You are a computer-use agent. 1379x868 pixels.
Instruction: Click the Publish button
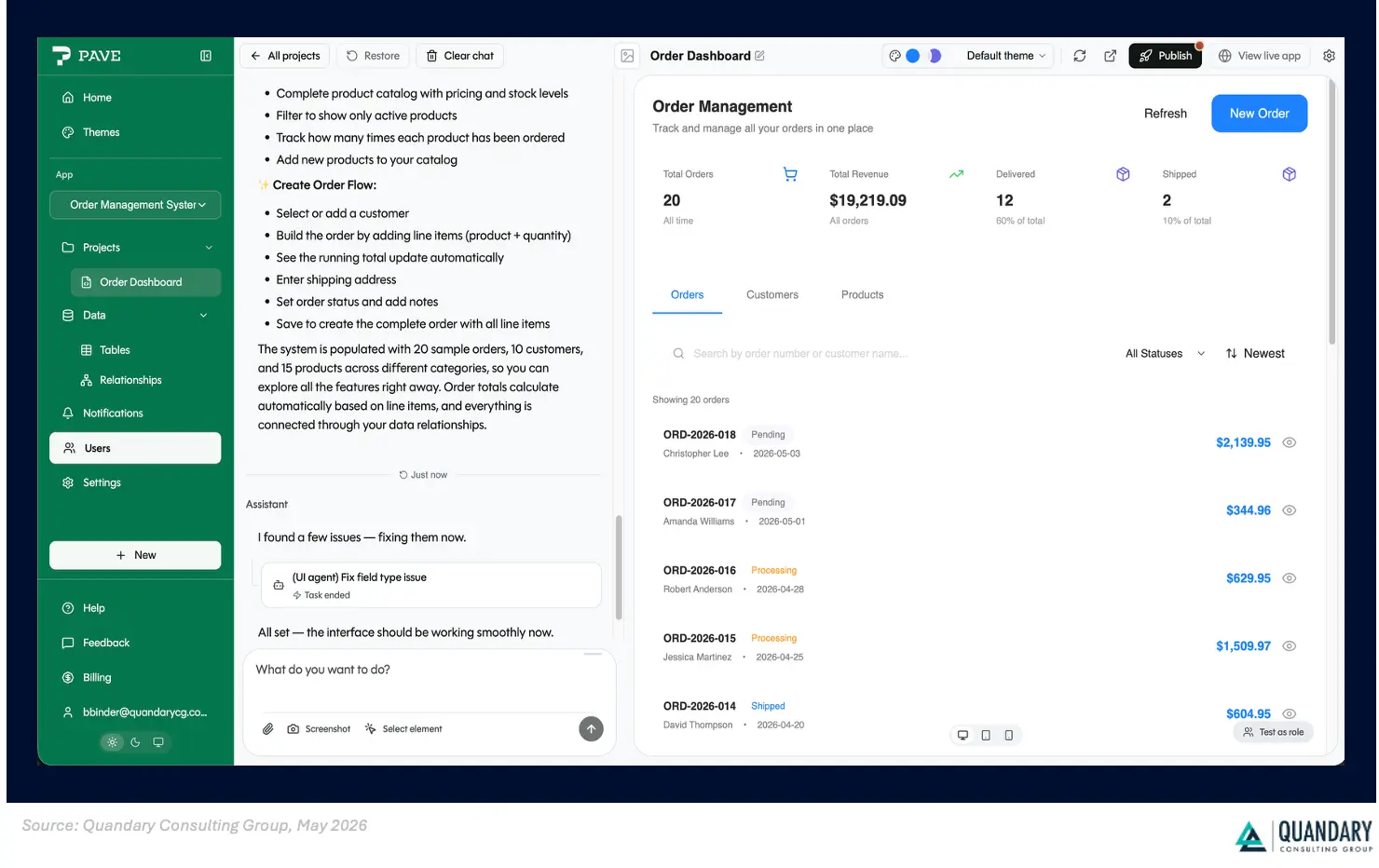tap(1165, 56)
